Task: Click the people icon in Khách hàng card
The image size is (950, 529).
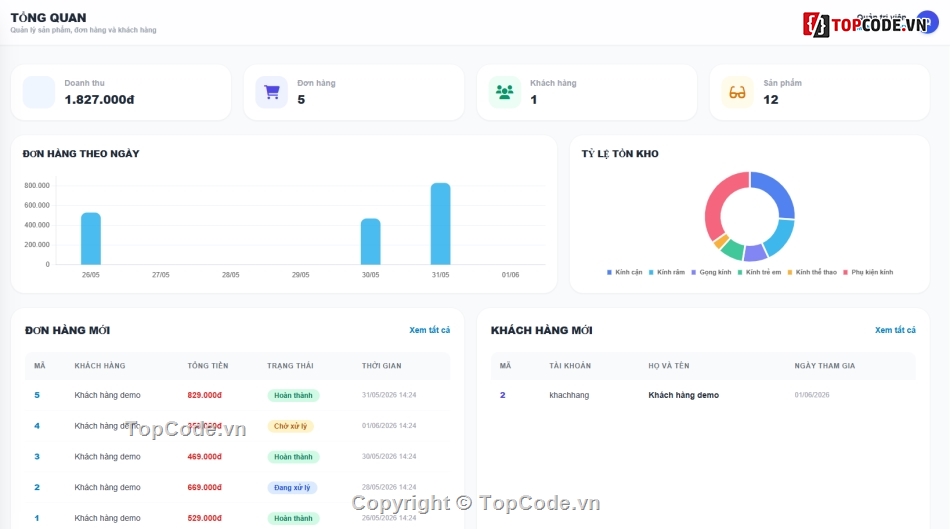Action: tap(505, 92)
